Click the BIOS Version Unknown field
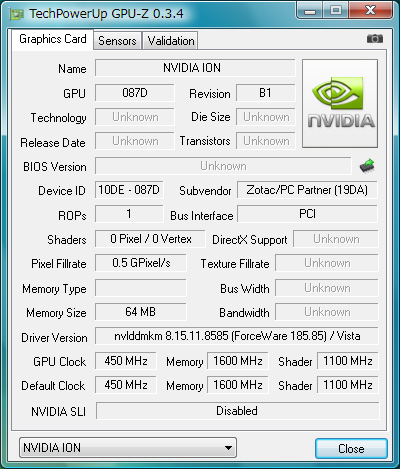The height and width of the screenshot is (469, 400). click(x=223, y=166)
